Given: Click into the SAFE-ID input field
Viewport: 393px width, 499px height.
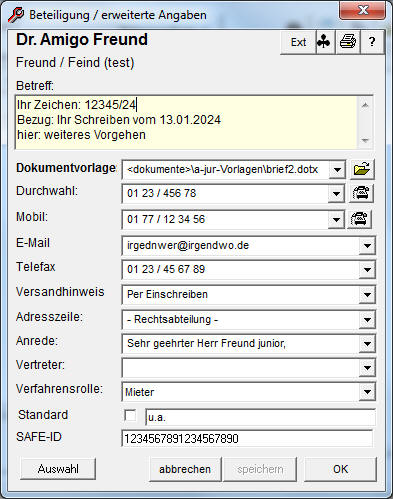Looking at the screenshot, I should (247, 439).
